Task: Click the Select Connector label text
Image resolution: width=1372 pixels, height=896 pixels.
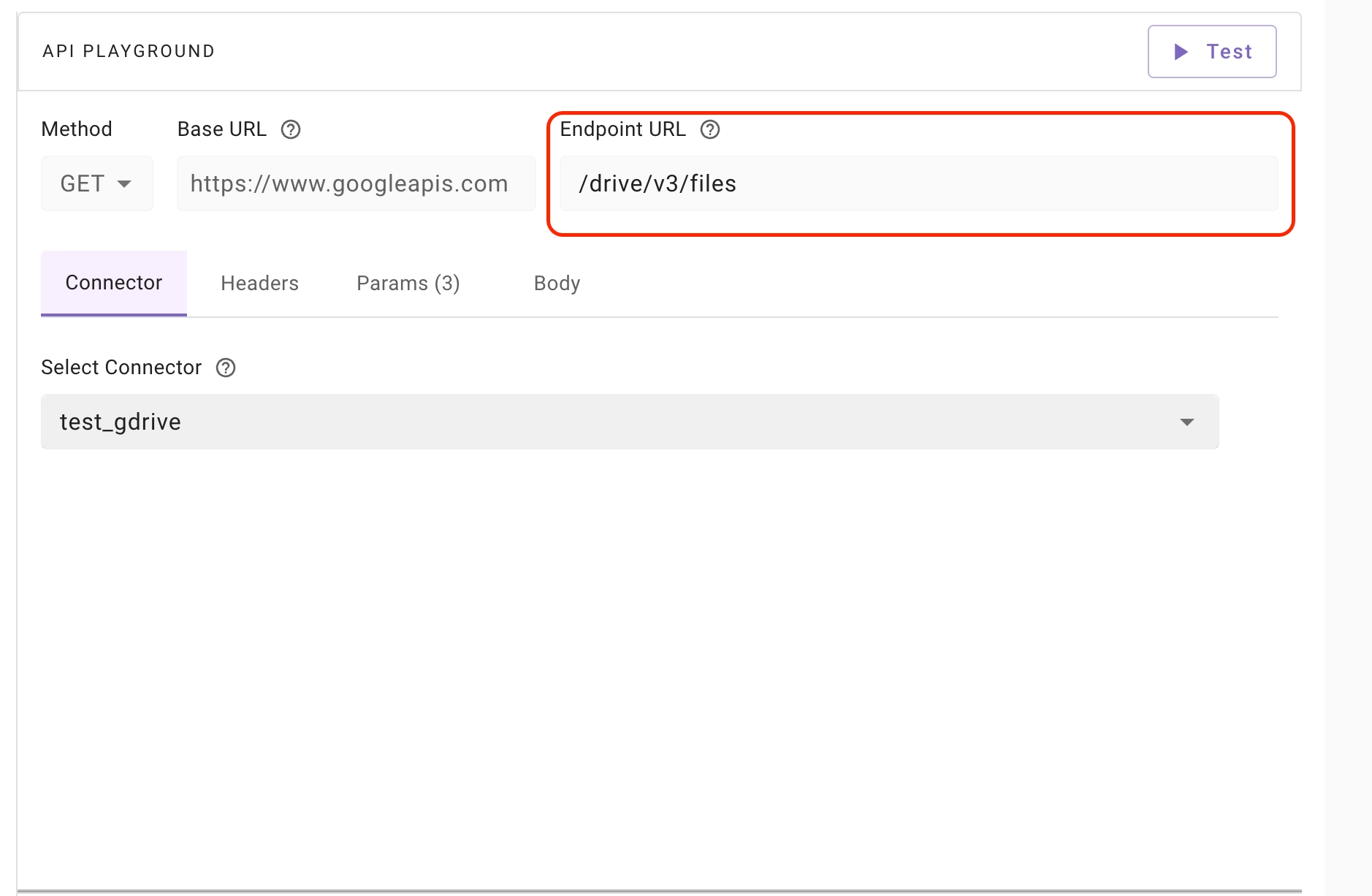Action: tap(121, 368)
